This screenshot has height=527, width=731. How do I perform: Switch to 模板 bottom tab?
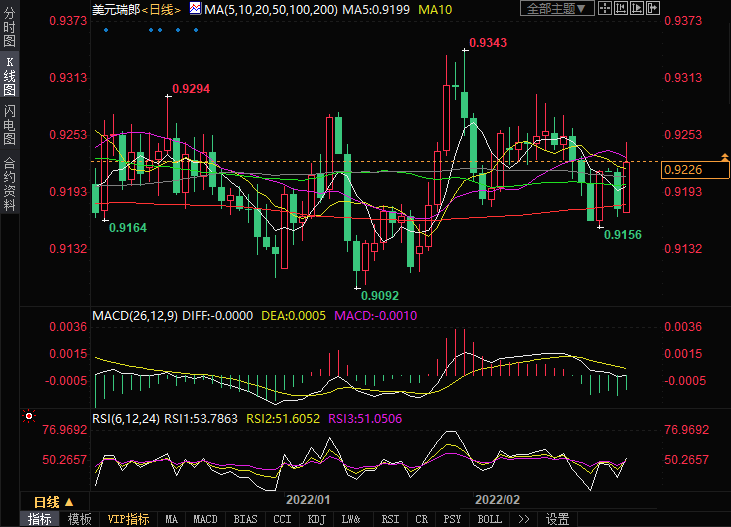(x=80, y=519)
